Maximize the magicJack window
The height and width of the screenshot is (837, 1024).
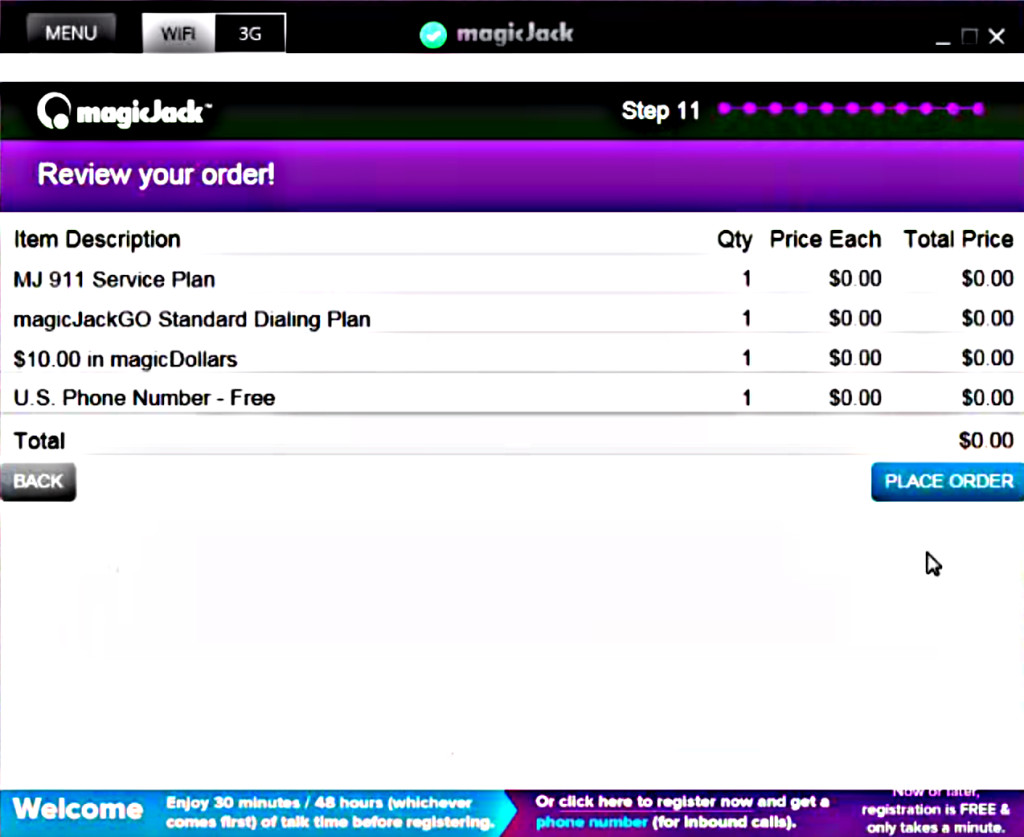969,37
